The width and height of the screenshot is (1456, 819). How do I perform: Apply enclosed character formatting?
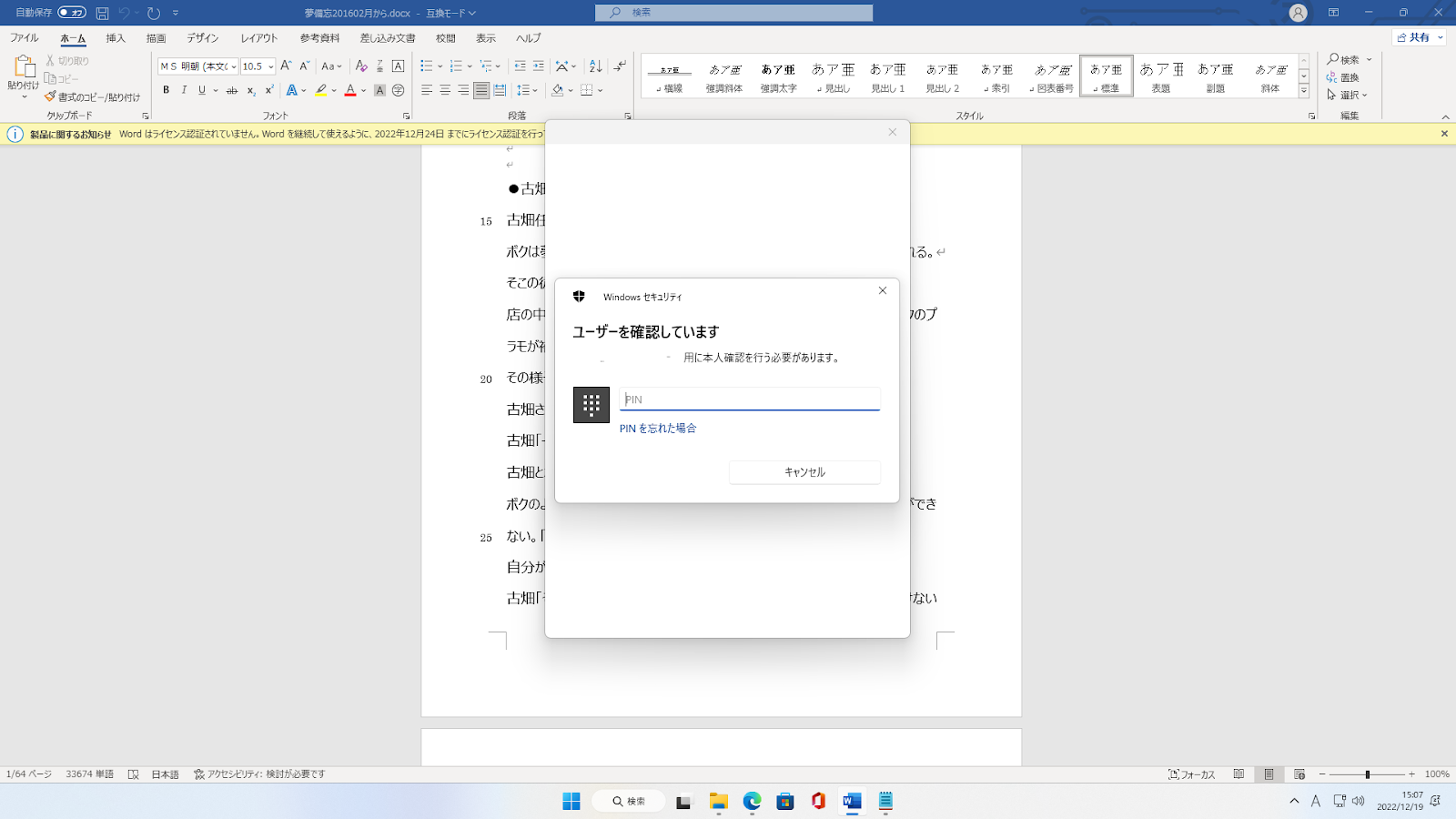(398, 90)
